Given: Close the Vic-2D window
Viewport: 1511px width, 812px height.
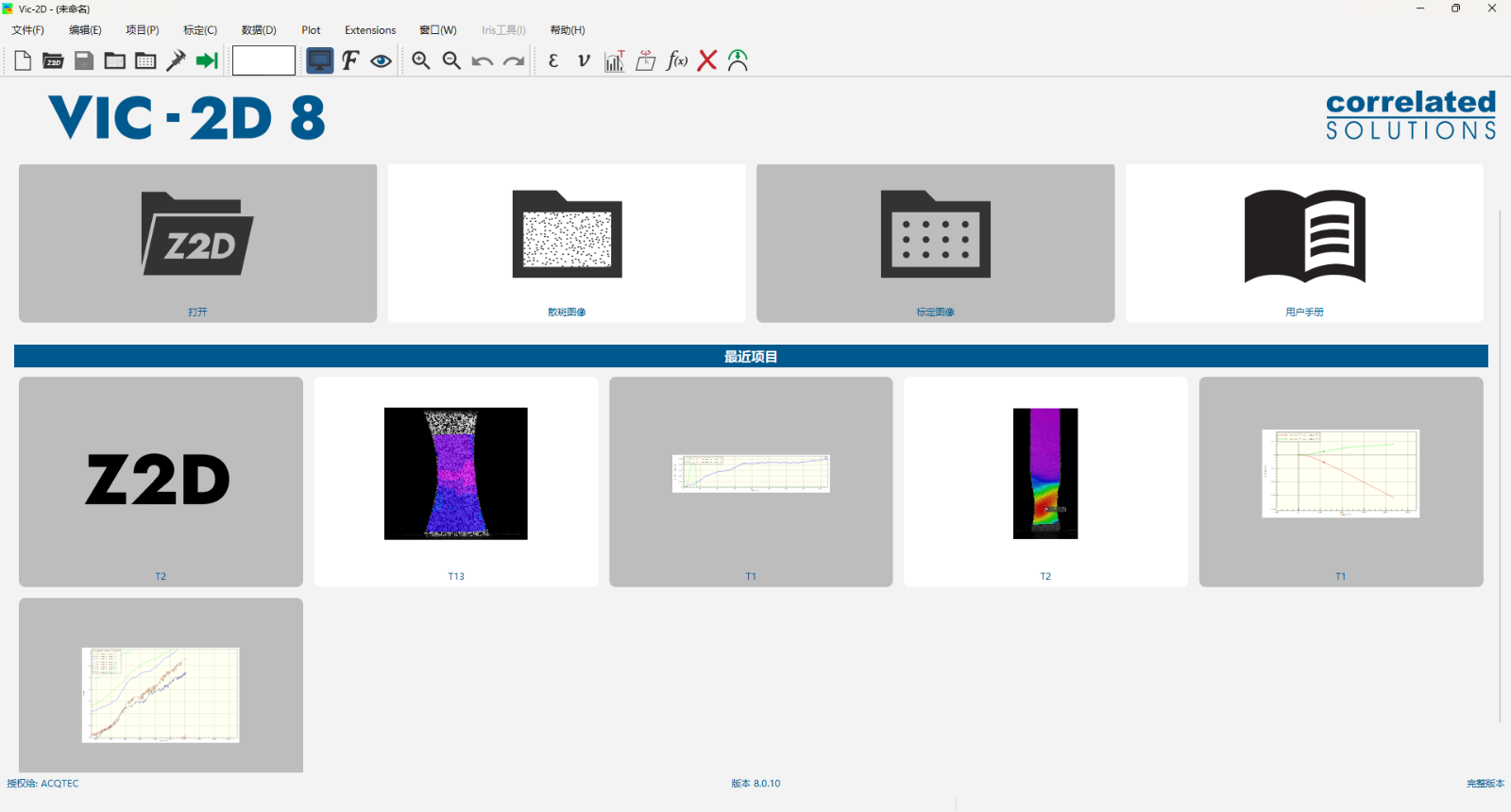Looking at the screenshot, I should pos(1492,8).
